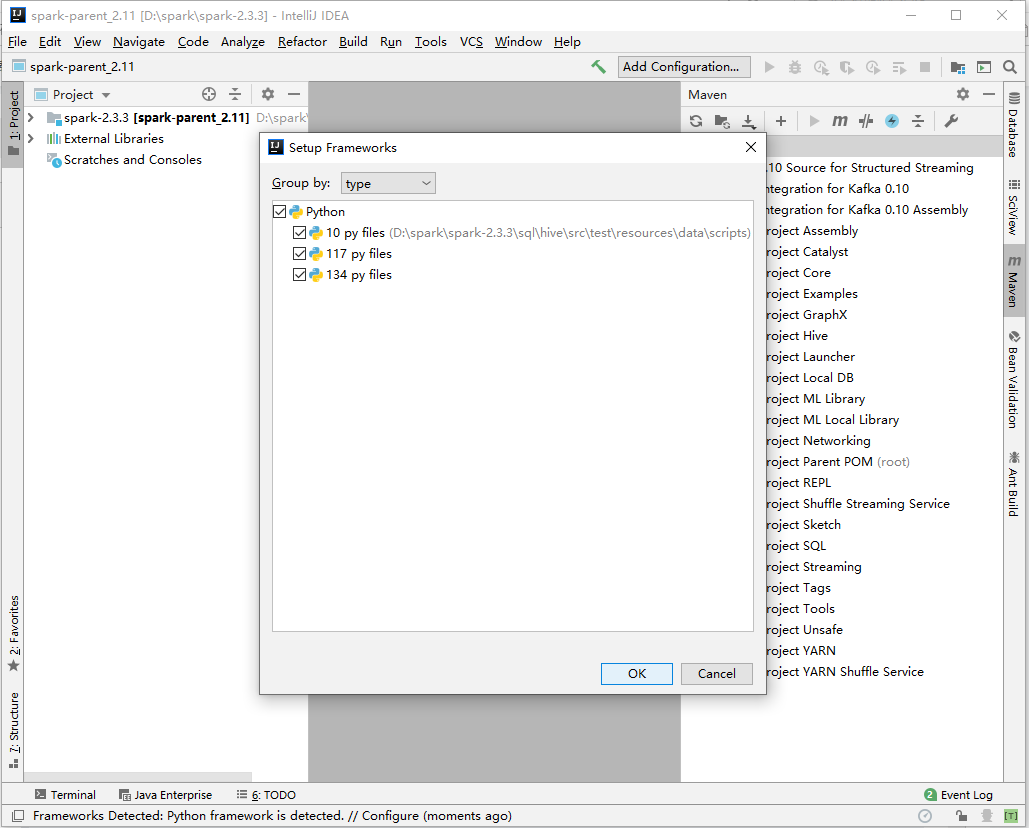The height and width of the screenshot is (828, 1029).
Task: Add a Maven project with the plus icon
Action: pyautogui.click(x=780, y=121)
